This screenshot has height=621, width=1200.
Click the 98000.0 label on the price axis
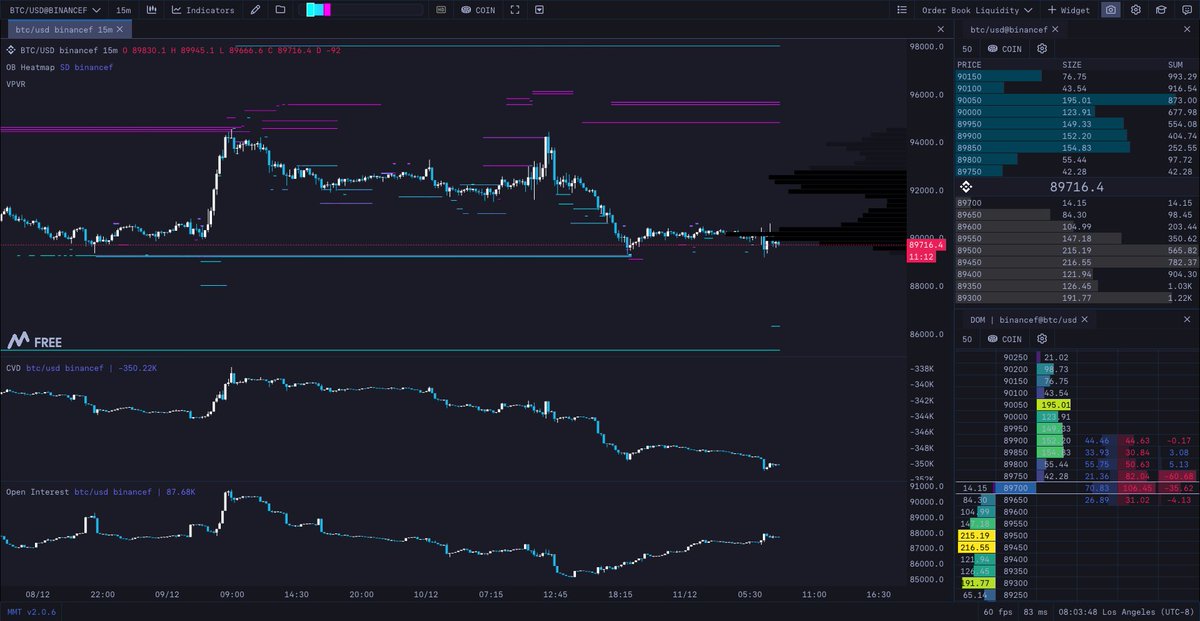927,47
